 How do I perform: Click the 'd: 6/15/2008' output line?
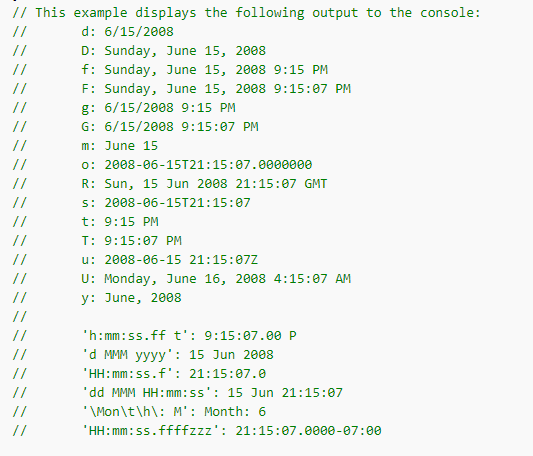point(127,32)
